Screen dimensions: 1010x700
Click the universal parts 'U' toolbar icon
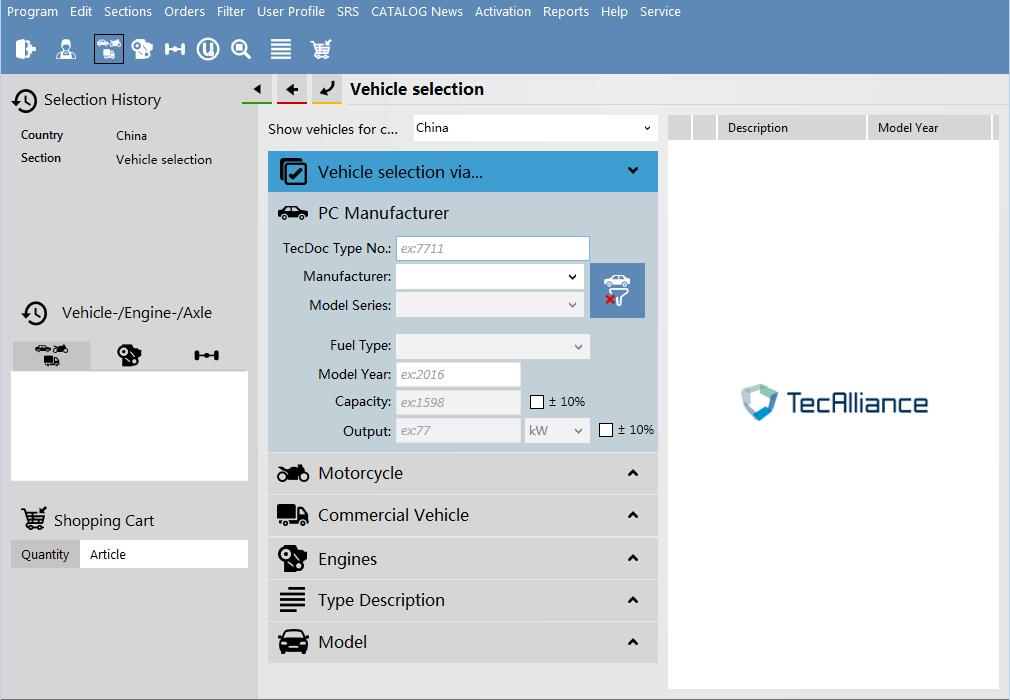pos(207,49)
